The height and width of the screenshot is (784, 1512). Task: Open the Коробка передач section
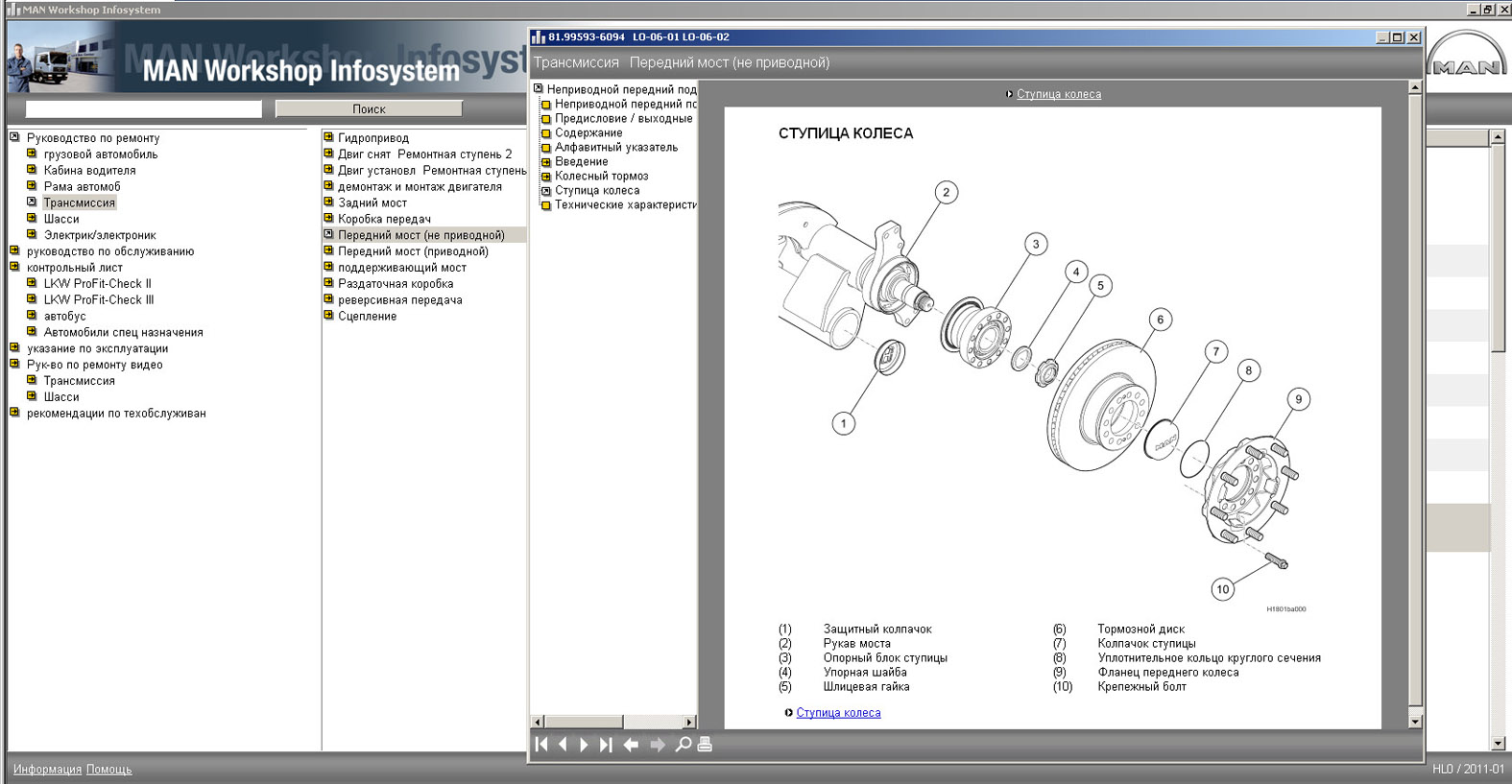click(x=384, y=219)
